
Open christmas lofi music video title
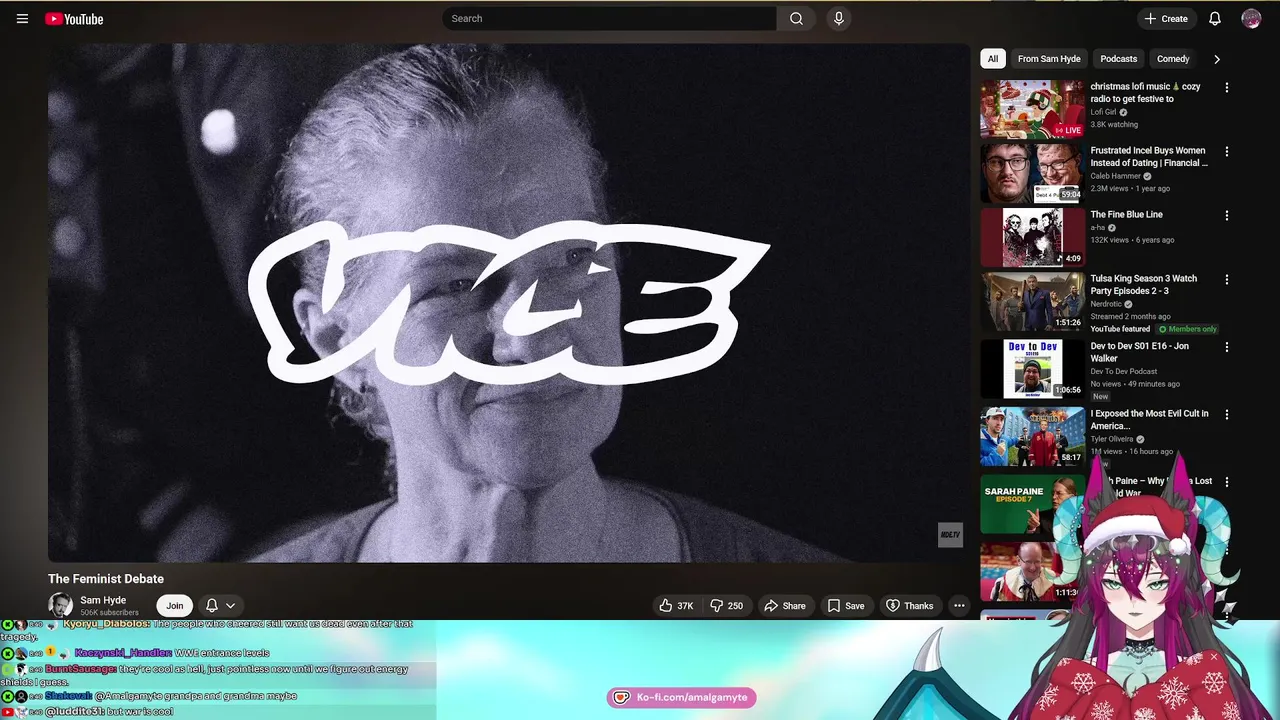[x=1146, y=93]
